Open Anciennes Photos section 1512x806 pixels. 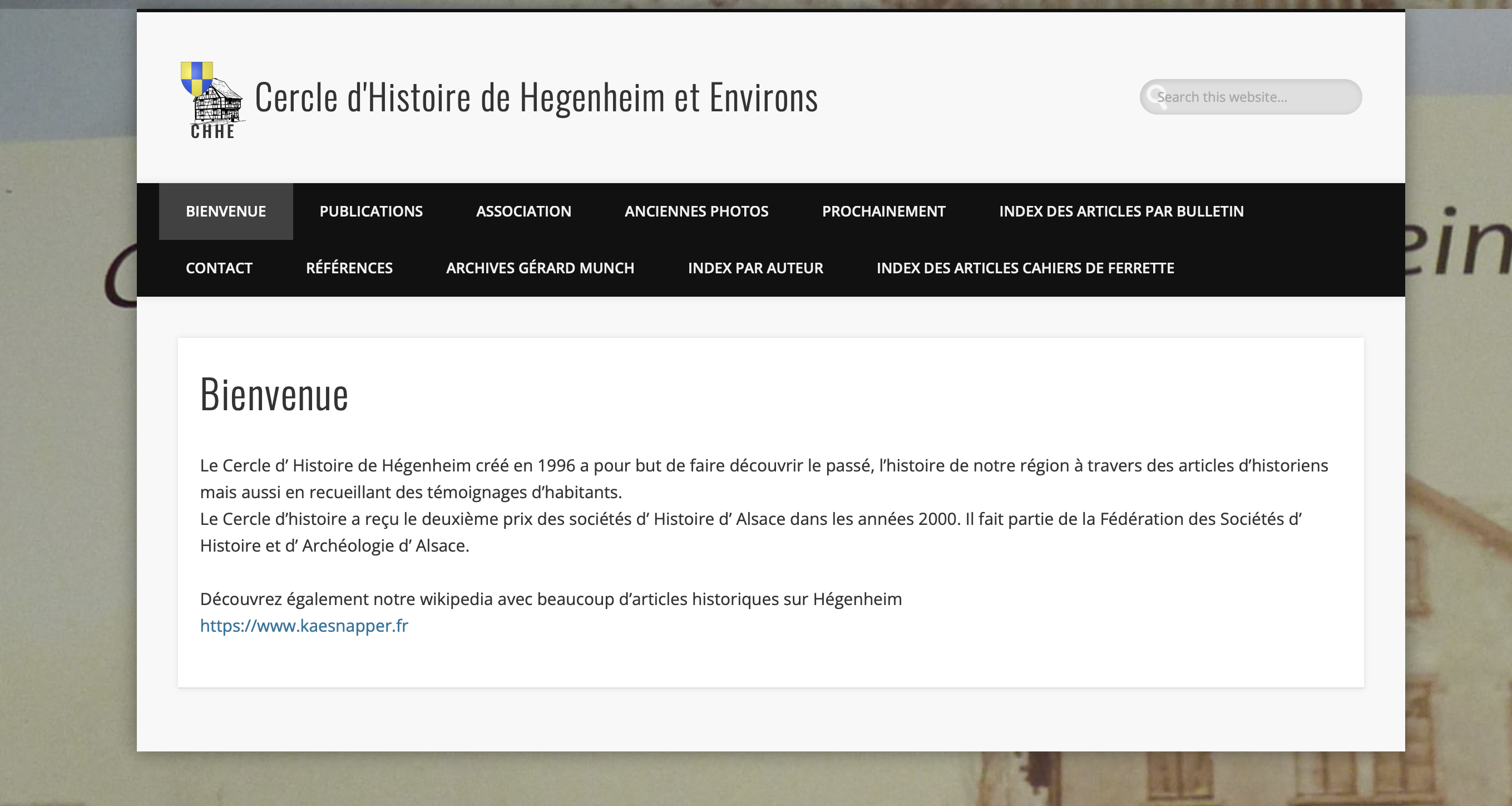696,212
